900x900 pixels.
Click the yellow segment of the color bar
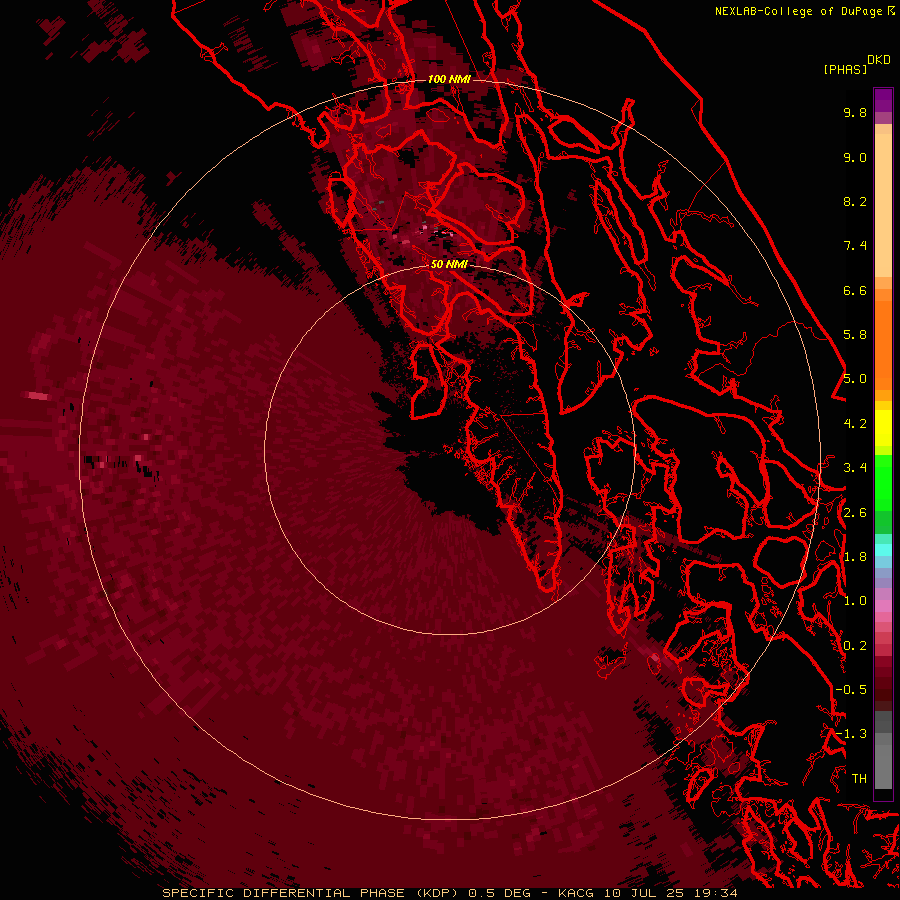[x=883, y=428]
